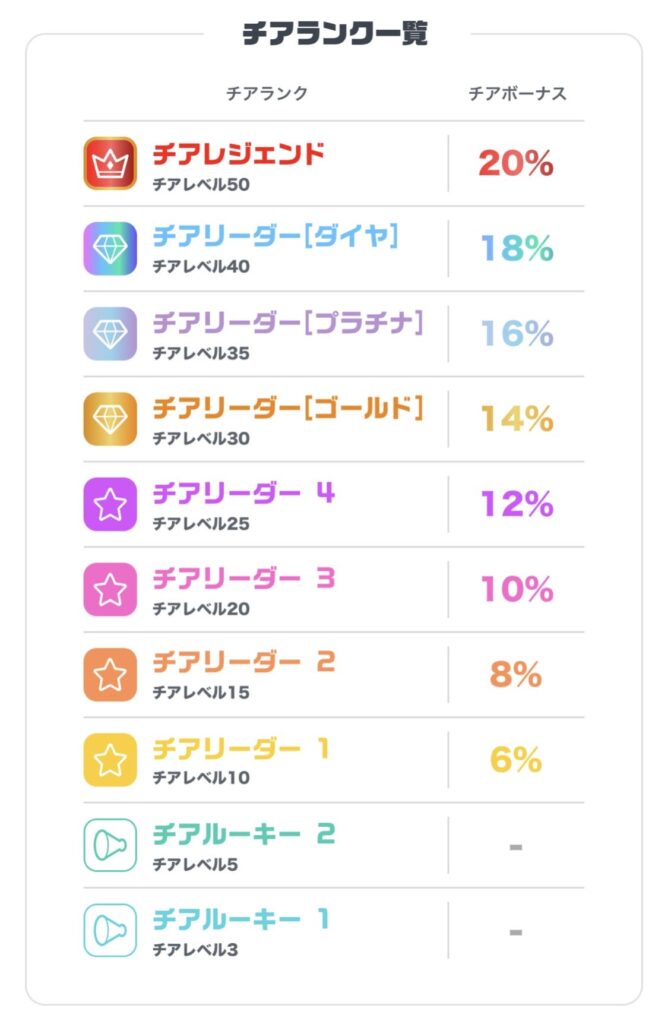Select the yellow star チアリーダー 1 icon
Screen dimensions: 668x1024
[x=110, y=760]
